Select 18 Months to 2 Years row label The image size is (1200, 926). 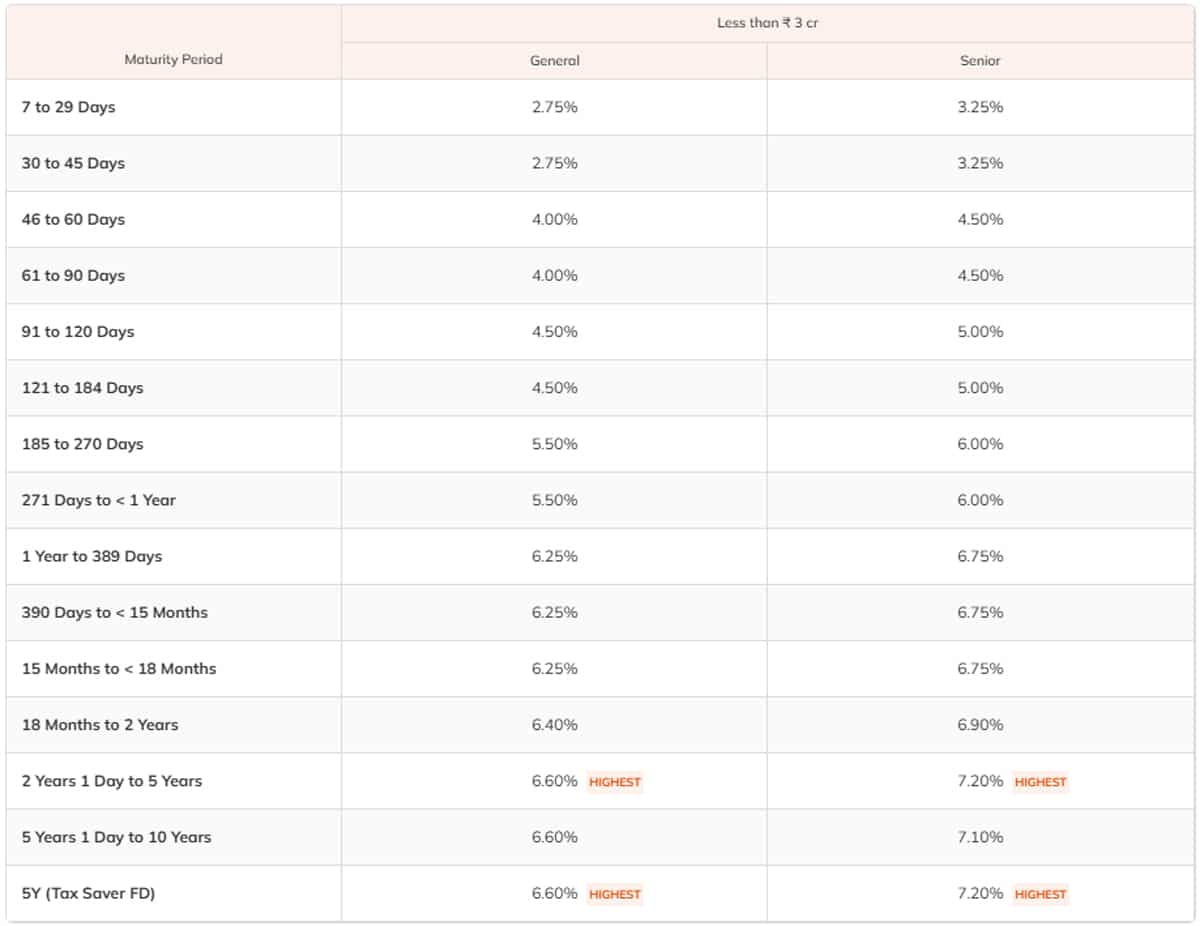(100, 725)
